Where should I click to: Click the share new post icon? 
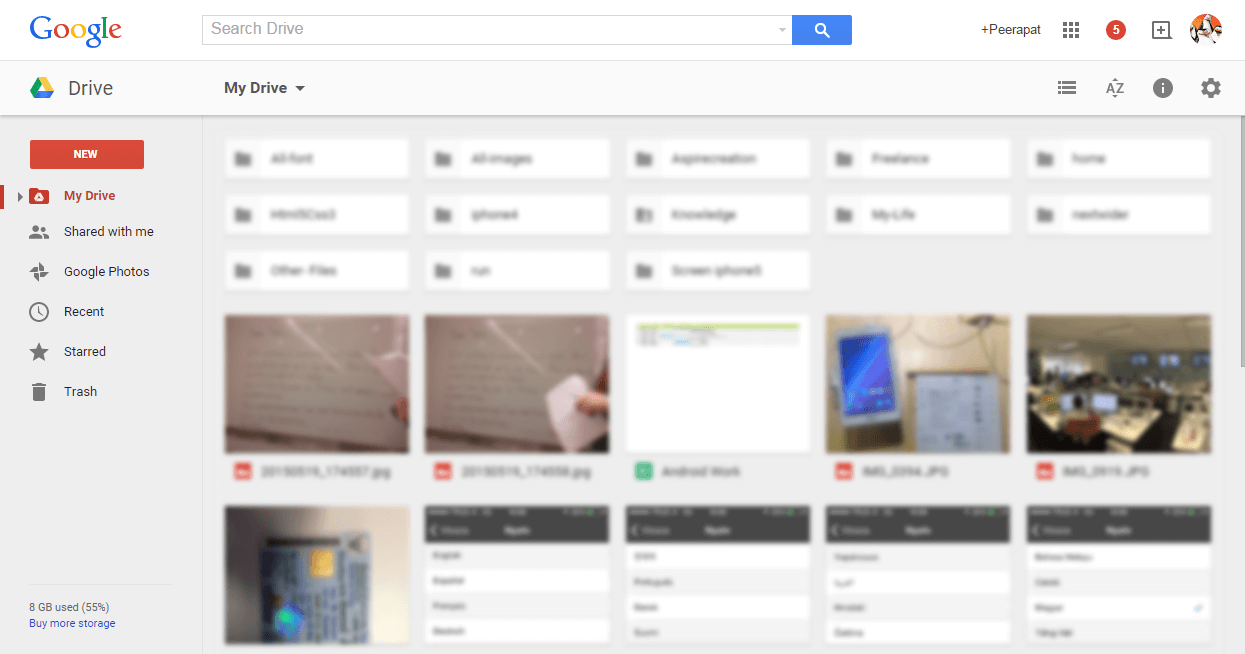click(1161, 30)
